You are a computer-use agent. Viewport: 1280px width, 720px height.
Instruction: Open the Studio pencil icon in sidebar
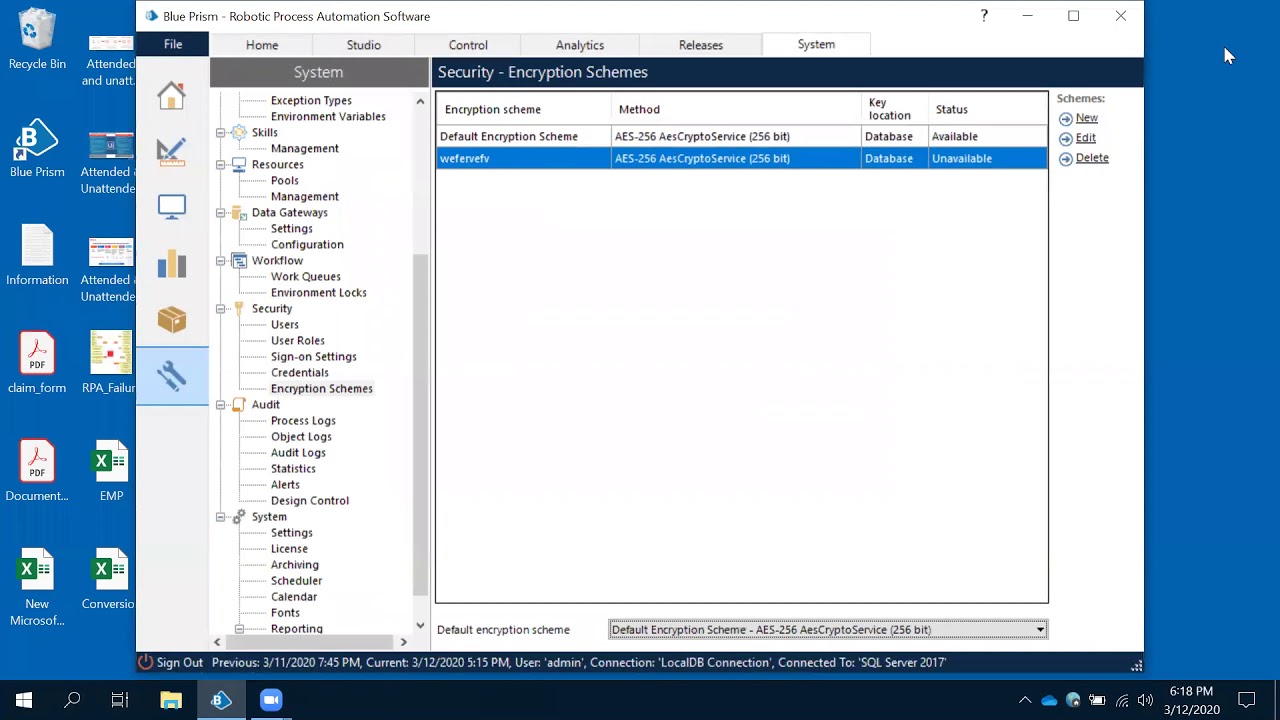point(171,151)
